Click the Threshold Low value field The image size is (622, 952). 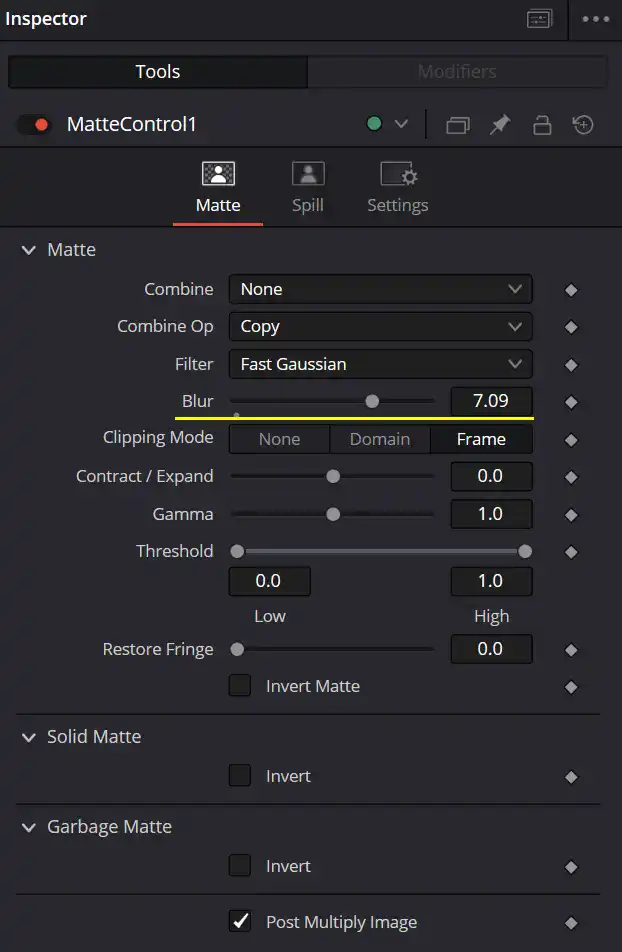click(x=270, y=582)
